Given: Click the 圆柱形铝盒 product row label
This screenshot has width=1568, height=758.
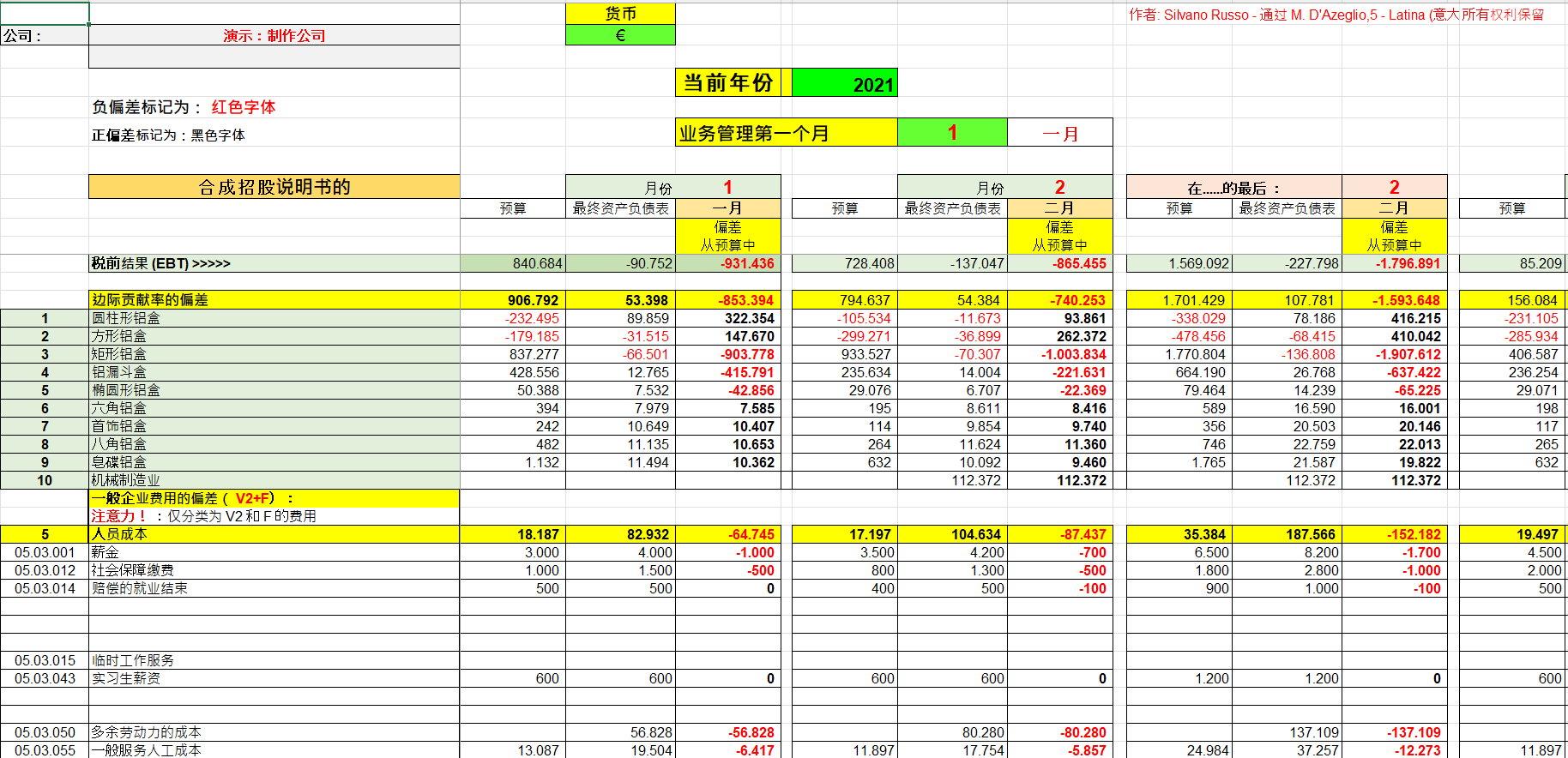Looking at the screenshot, I should [x=274, y=317].
